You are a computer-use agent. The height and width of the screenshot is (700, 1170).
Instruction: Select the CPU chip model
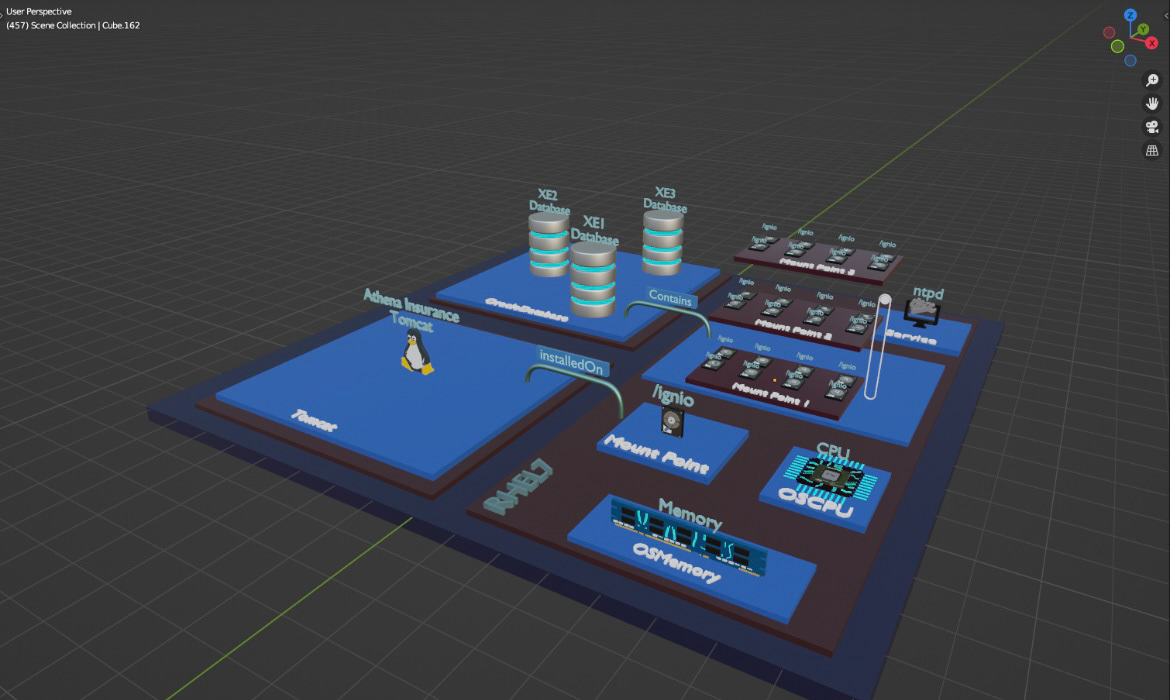[x=829, y=476]
